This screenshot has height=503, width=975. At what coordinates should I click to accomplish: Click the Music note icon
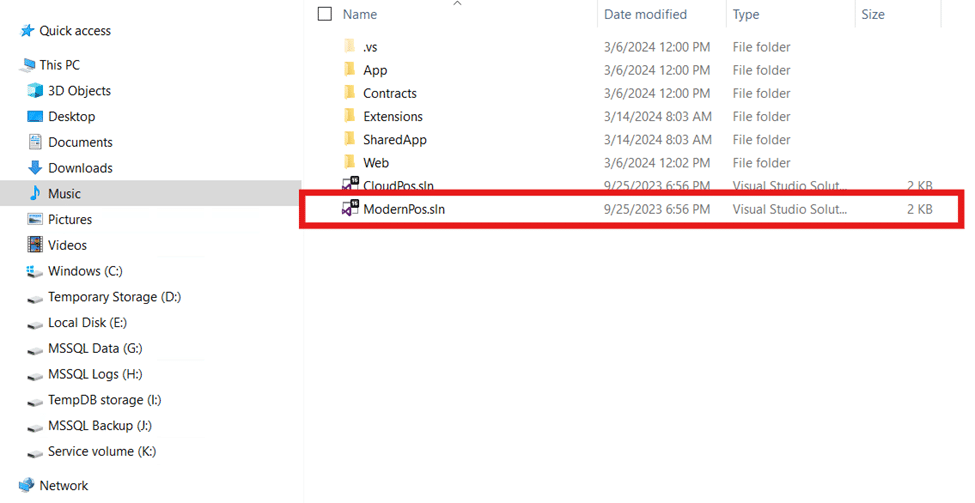coord(35,193)
